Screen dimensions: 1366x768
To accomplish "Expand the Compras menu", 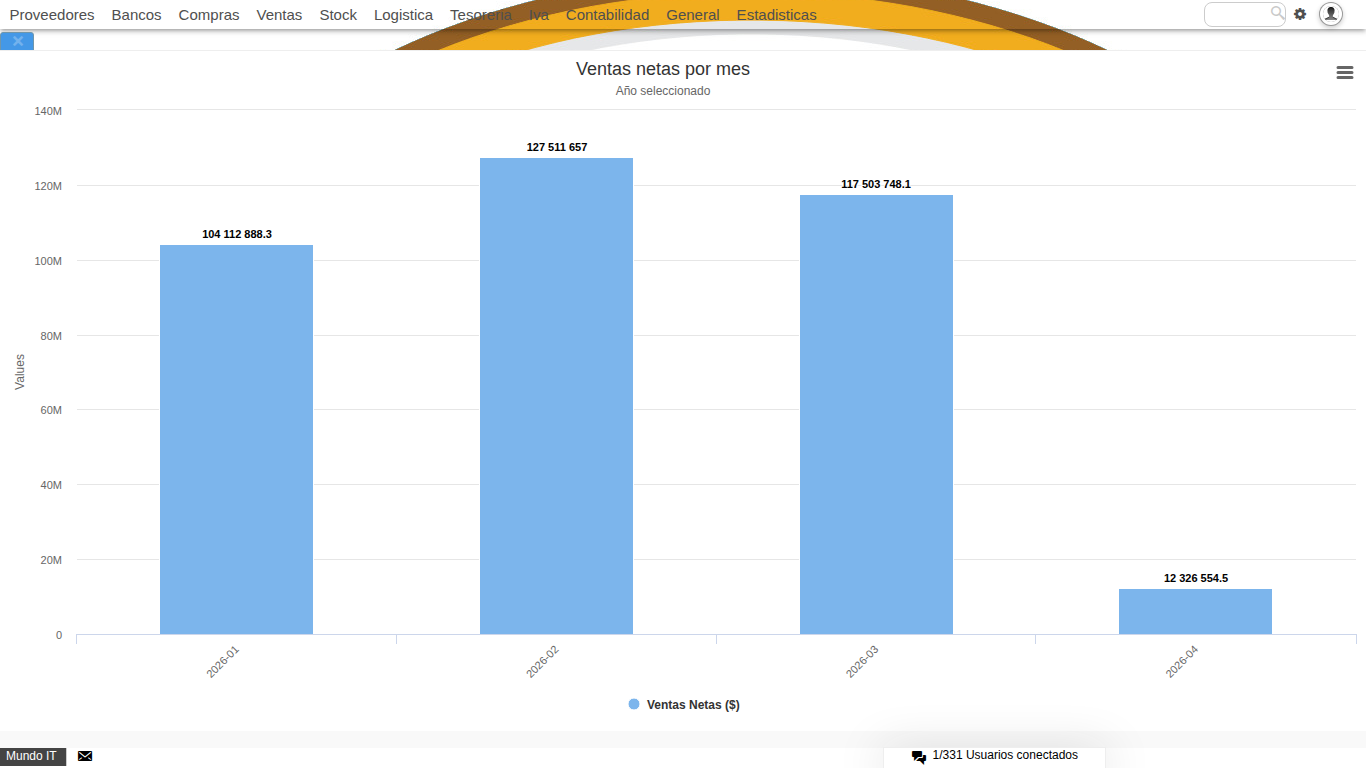I will tap(209, 15).
